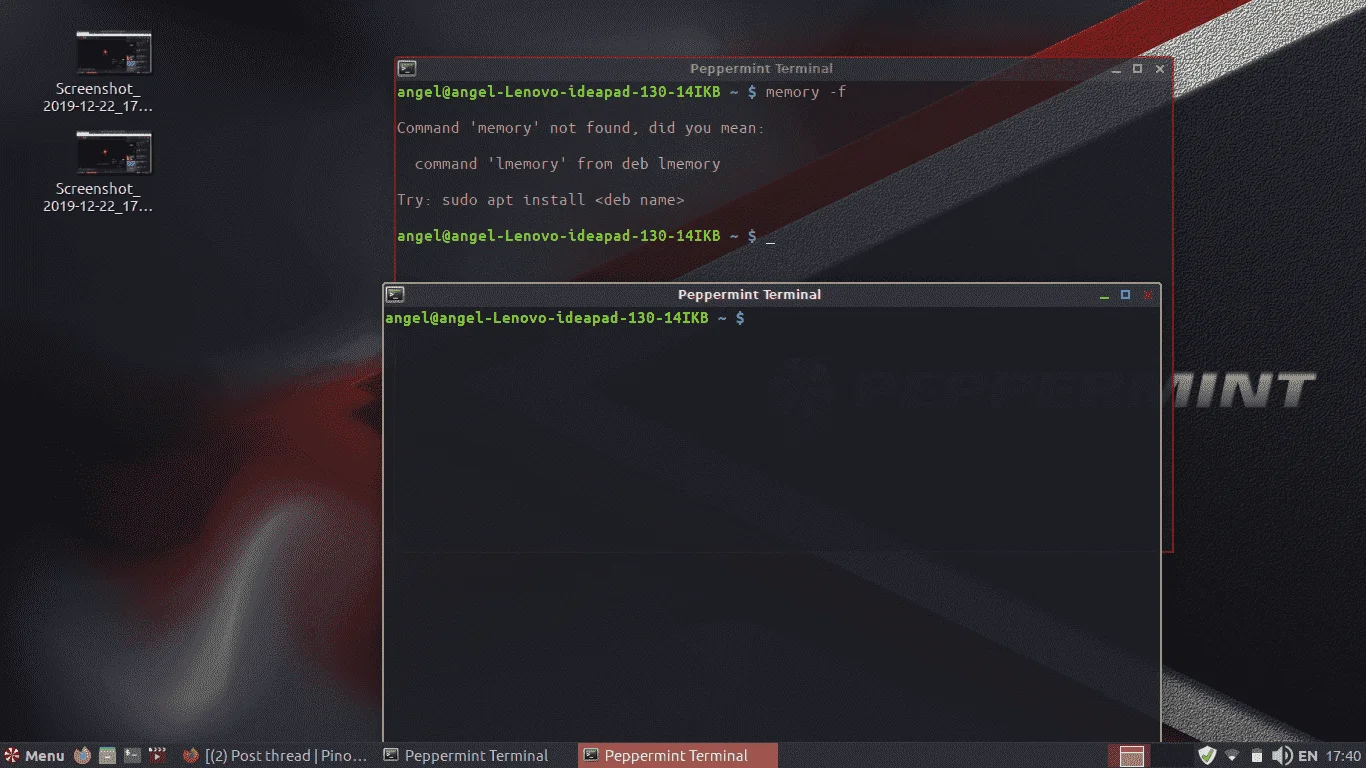Open the Wi-Fi network tray icon

coord(1232,755)
